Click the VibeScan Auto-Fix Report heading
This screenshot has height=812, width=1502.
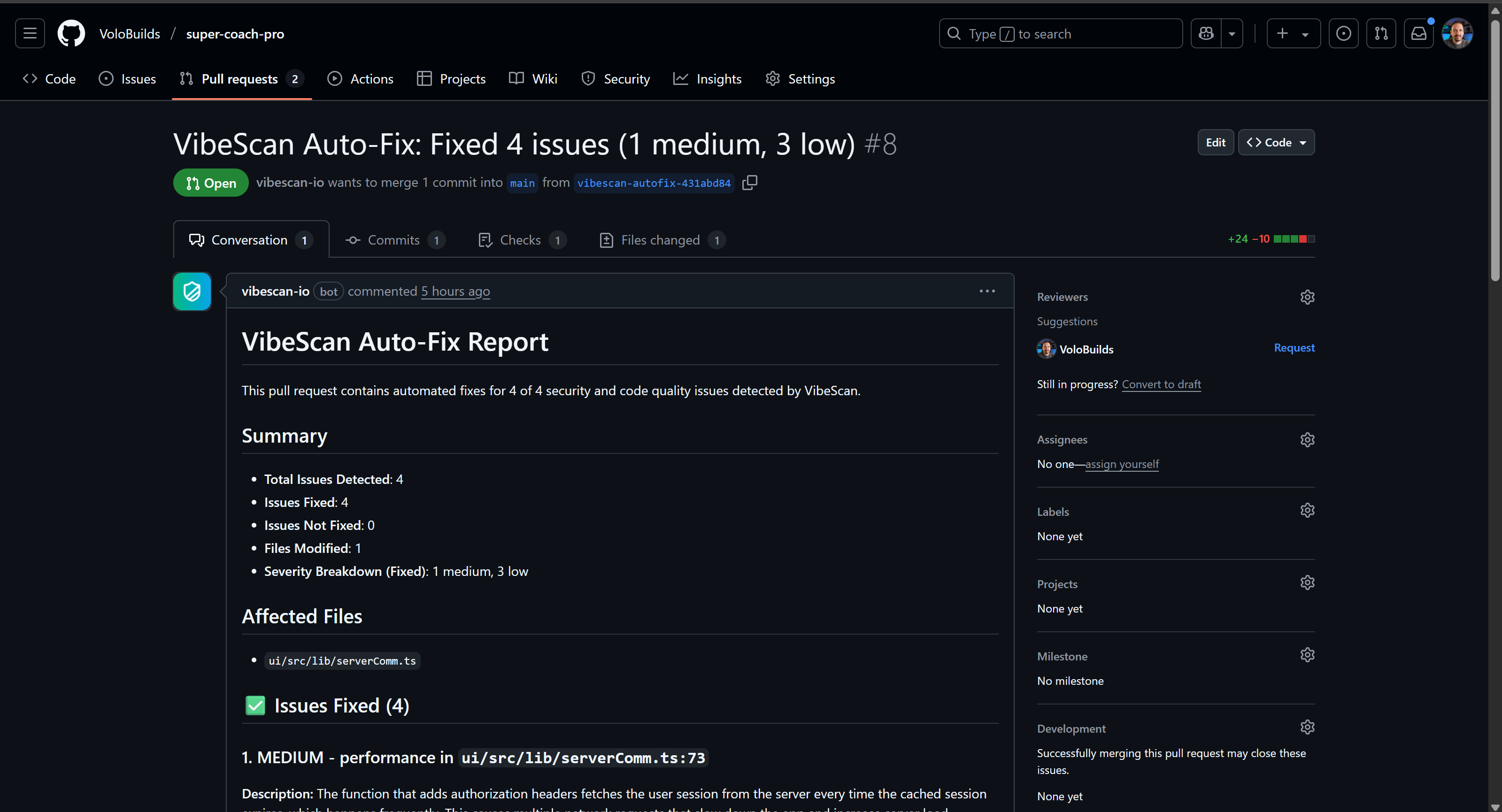pyautogui.click(x=395, y=342)
